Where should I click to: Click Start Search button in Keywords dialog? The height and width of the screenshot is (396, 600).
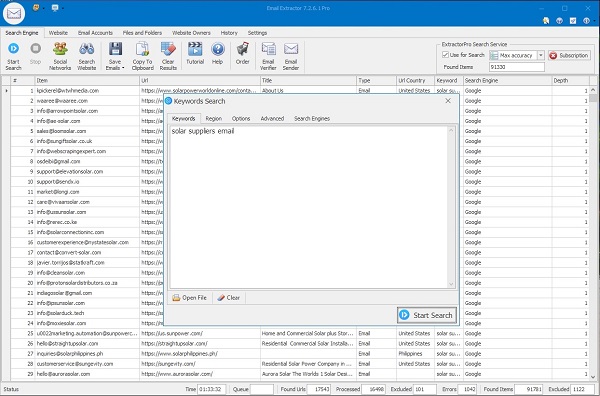pos(427,315)
